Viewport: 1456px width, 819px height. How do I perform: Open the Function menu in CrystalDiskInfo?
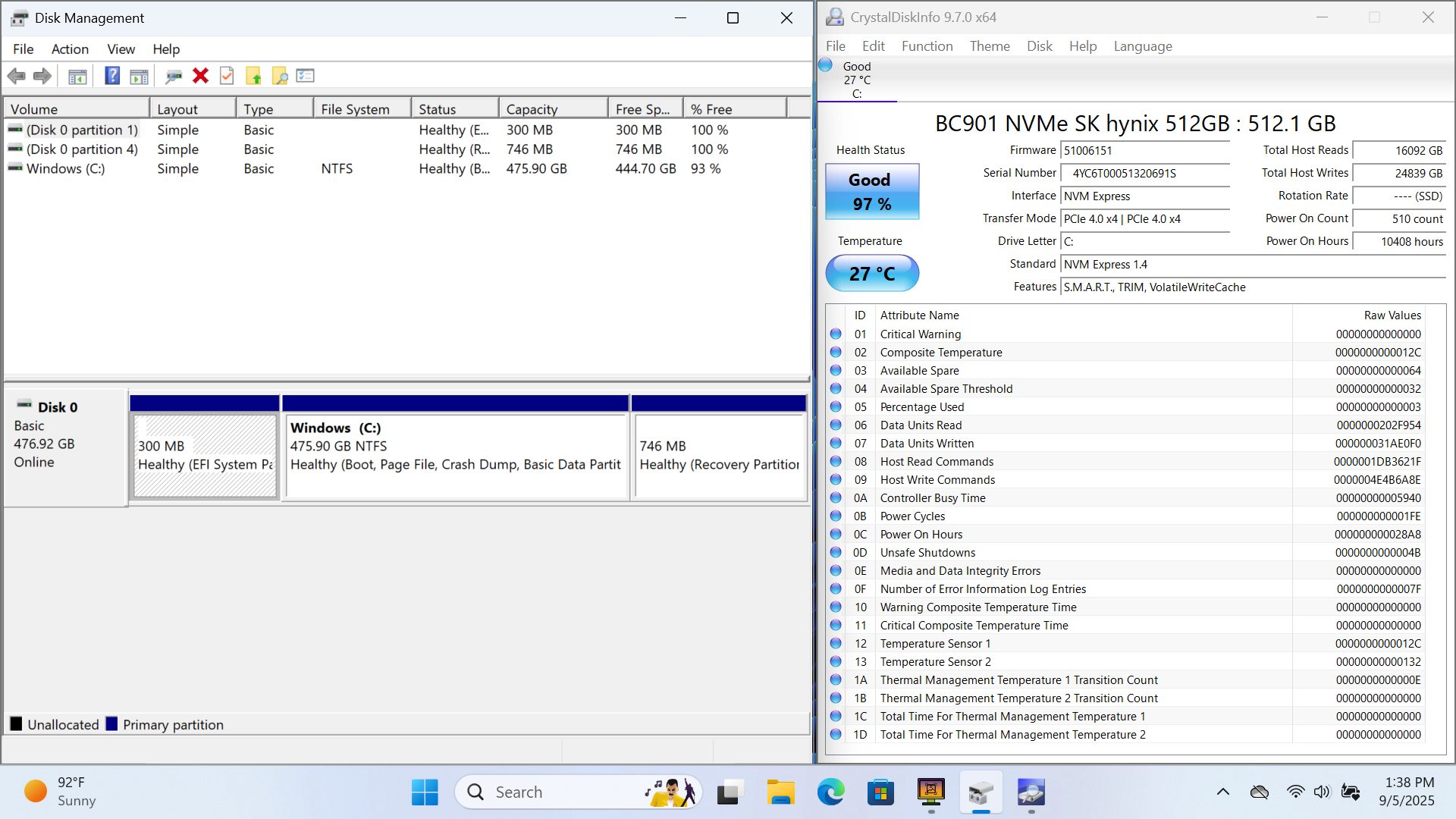pyautogui.click(x=927, y=45)
